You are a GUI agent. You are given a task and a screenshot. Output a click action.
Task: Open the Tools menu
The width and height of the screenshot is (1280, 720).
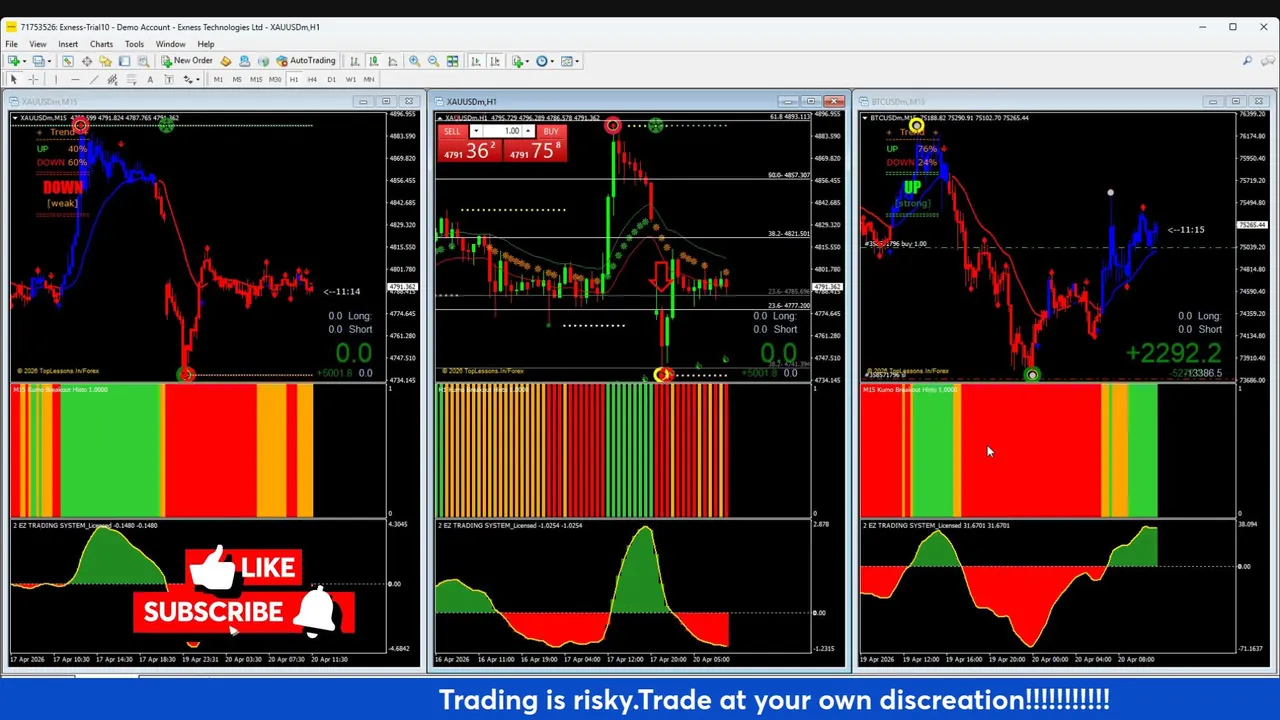[134, 44]
